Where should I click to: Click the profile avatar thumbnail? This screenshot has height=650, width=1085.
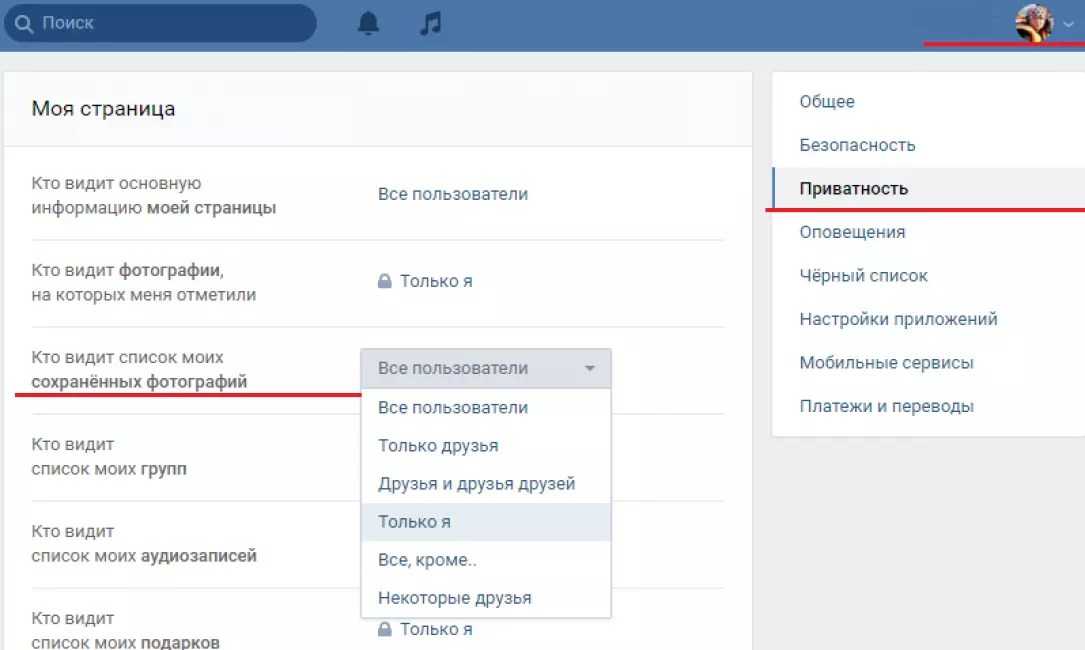click(x=1034, y=22)
